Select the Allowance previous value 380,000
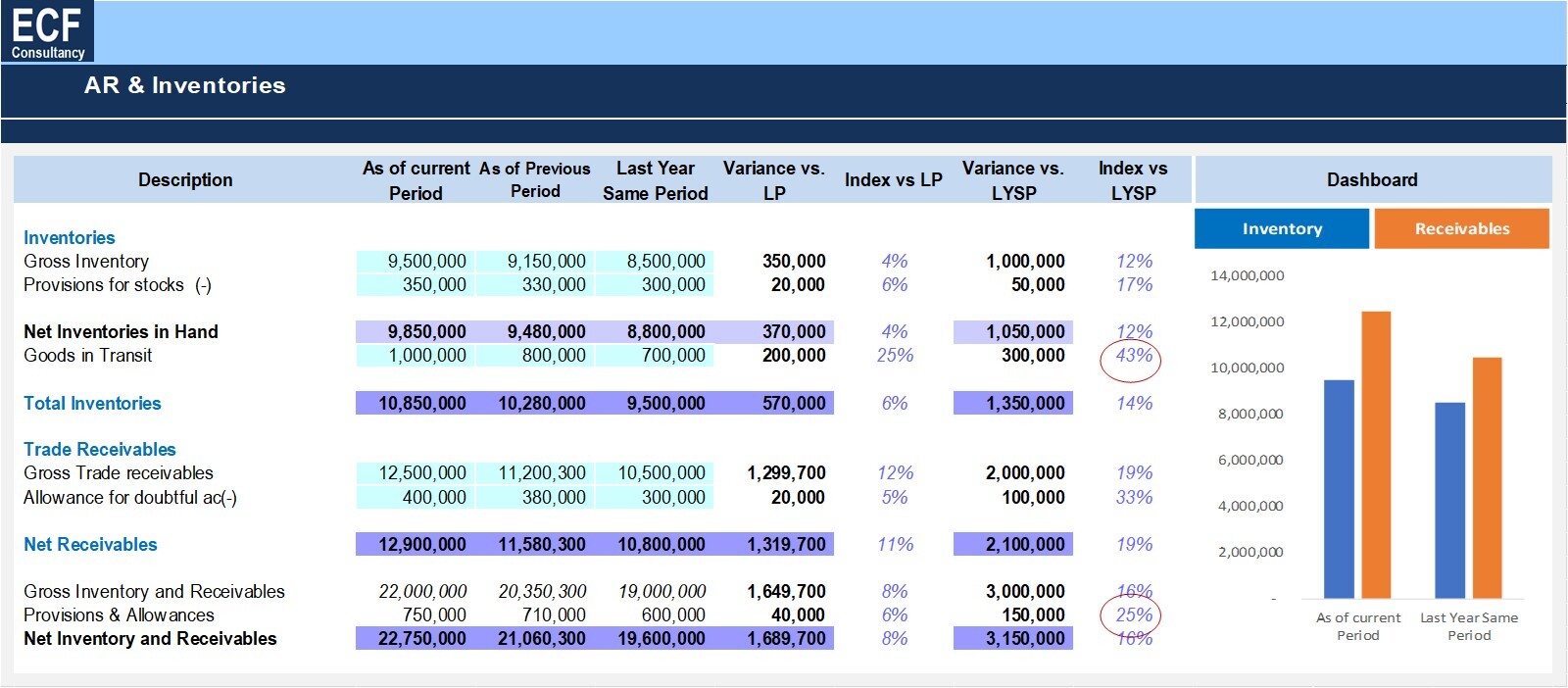1568x688 pixels. pyautogui.click(x=535, y=497)
